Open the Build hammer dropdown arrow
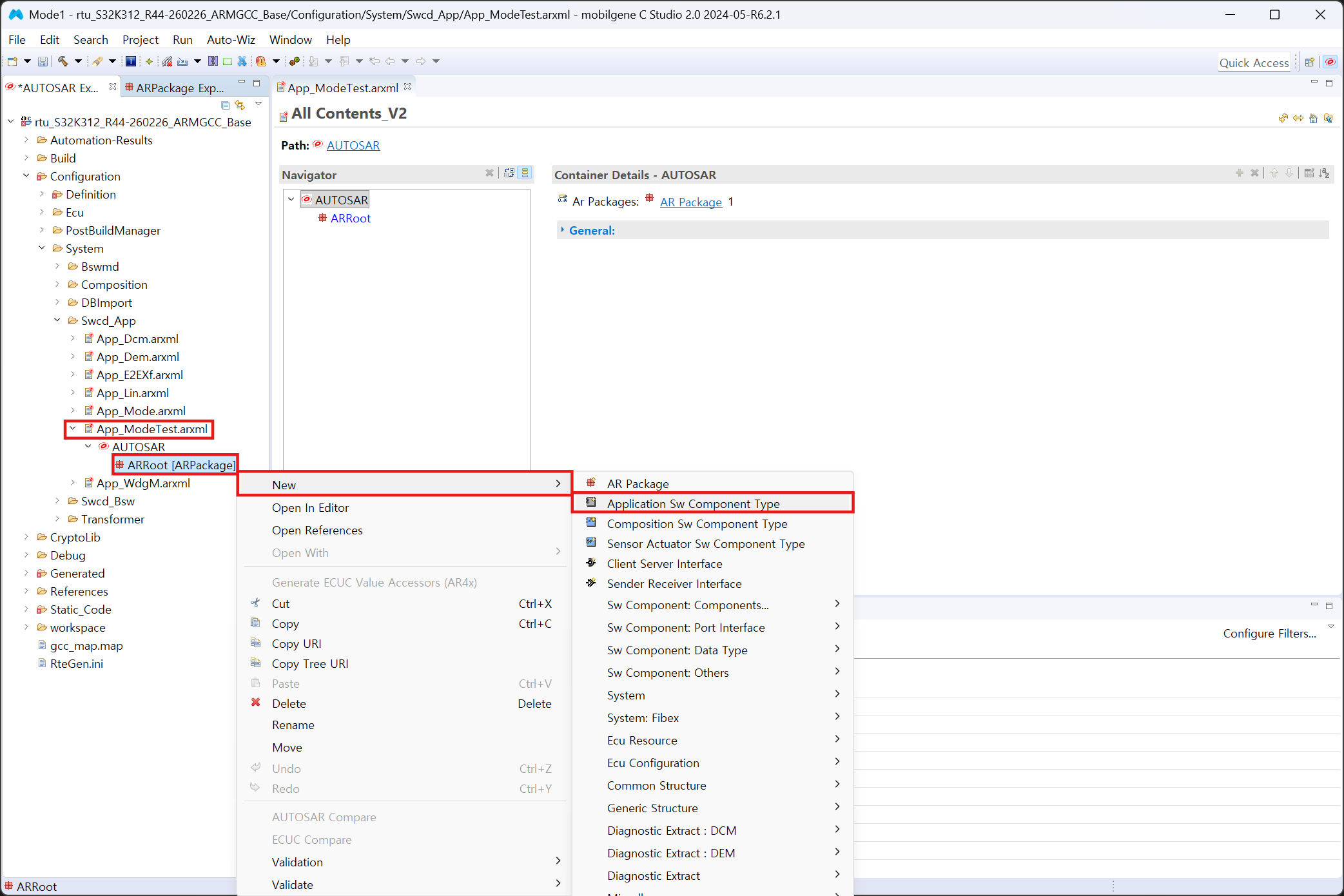Viewport: 1344px width, 896px height. tap(78, 61)
